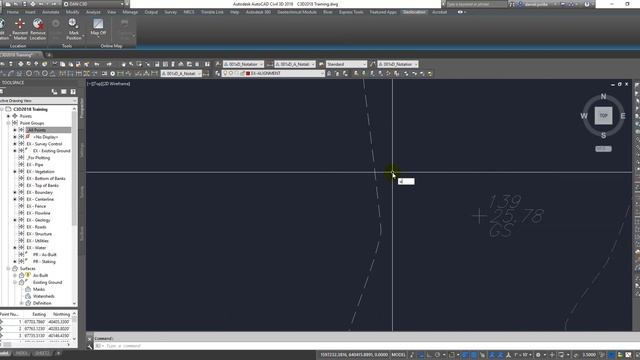Click the command line input field
Image resolution: width=640 pixels, height=360 pixels.
click(x=363, y=346)
